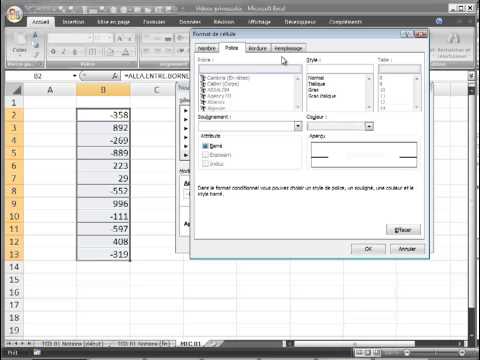Open the ribbon font size dropdown
This screenshot has width=480, height=360.
109,38
